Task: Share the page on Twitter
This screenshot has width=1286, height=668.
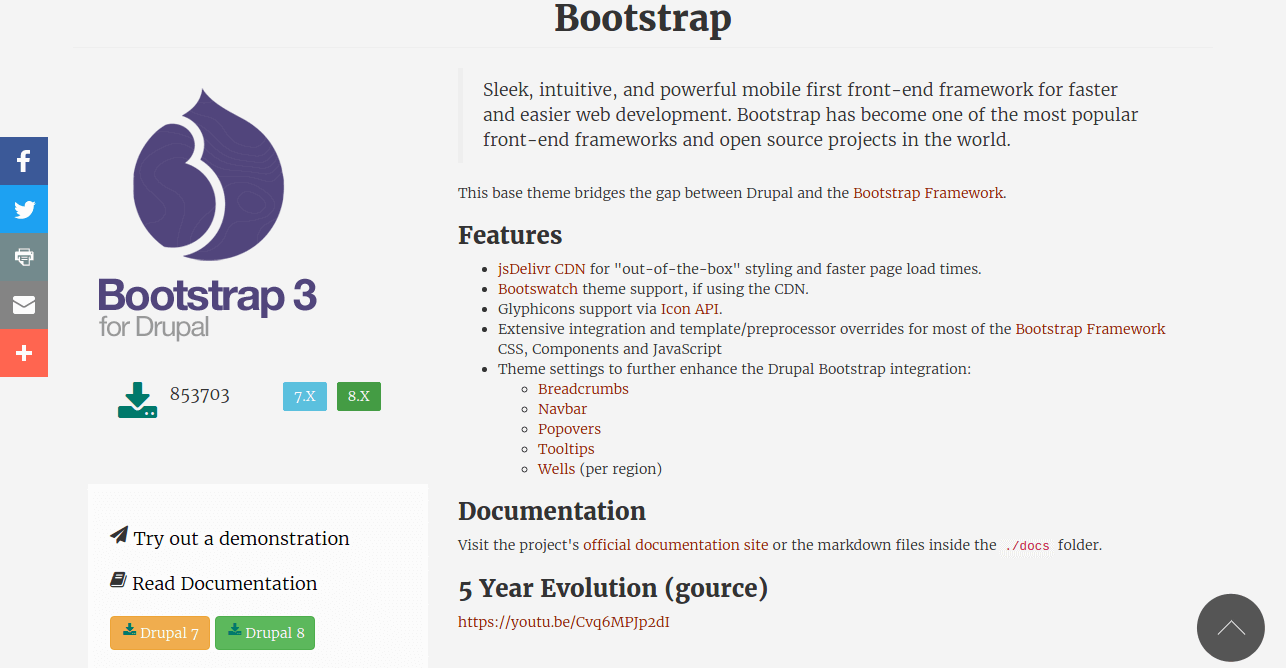Action: coord(24,209)
